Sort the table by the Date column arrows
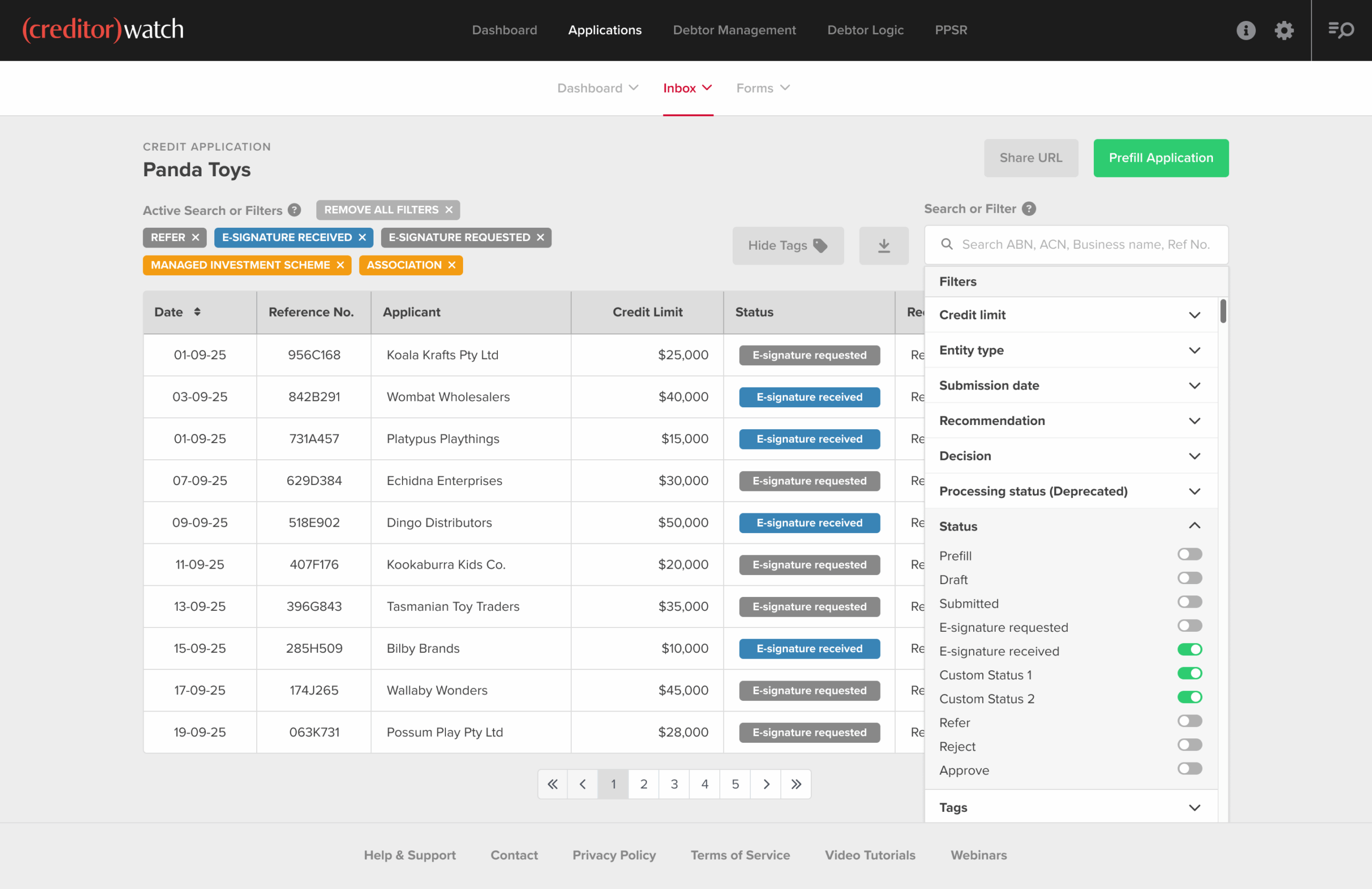1372x889 pixels. 198,312
